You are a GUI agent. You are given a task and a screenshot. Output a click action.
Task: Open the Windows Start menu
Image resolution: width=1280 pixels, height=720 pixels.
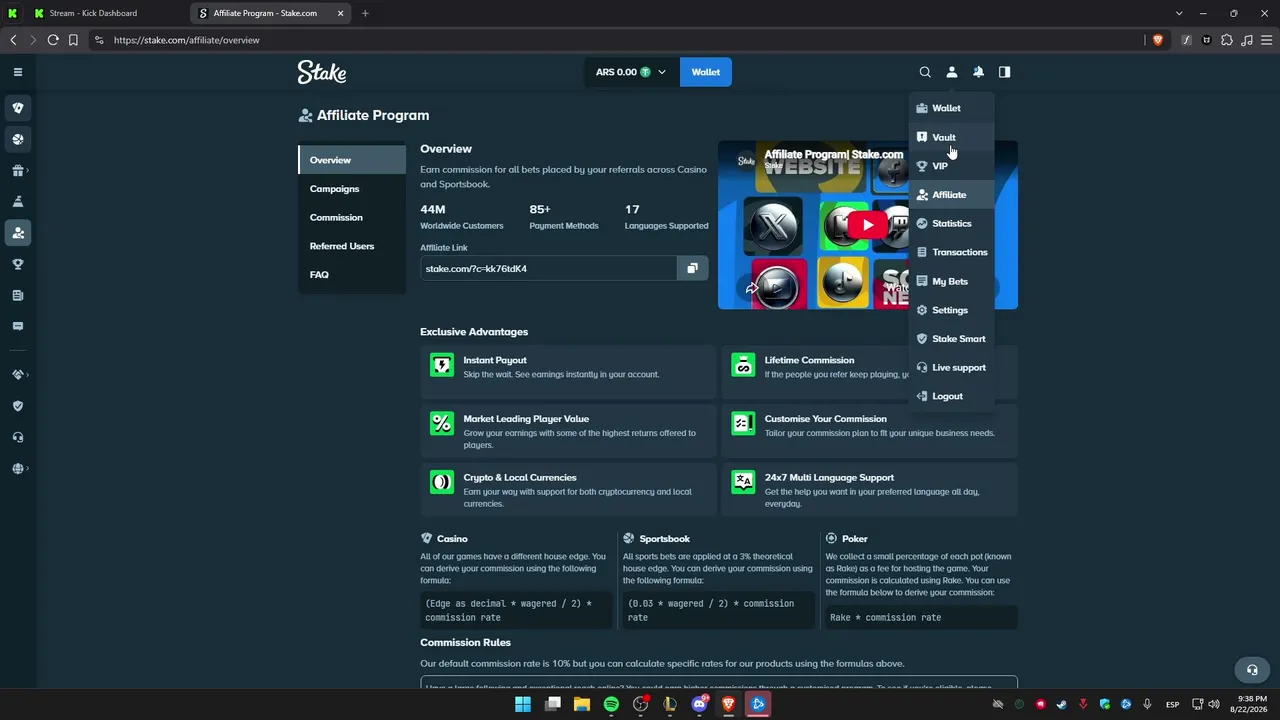[523, 704]
